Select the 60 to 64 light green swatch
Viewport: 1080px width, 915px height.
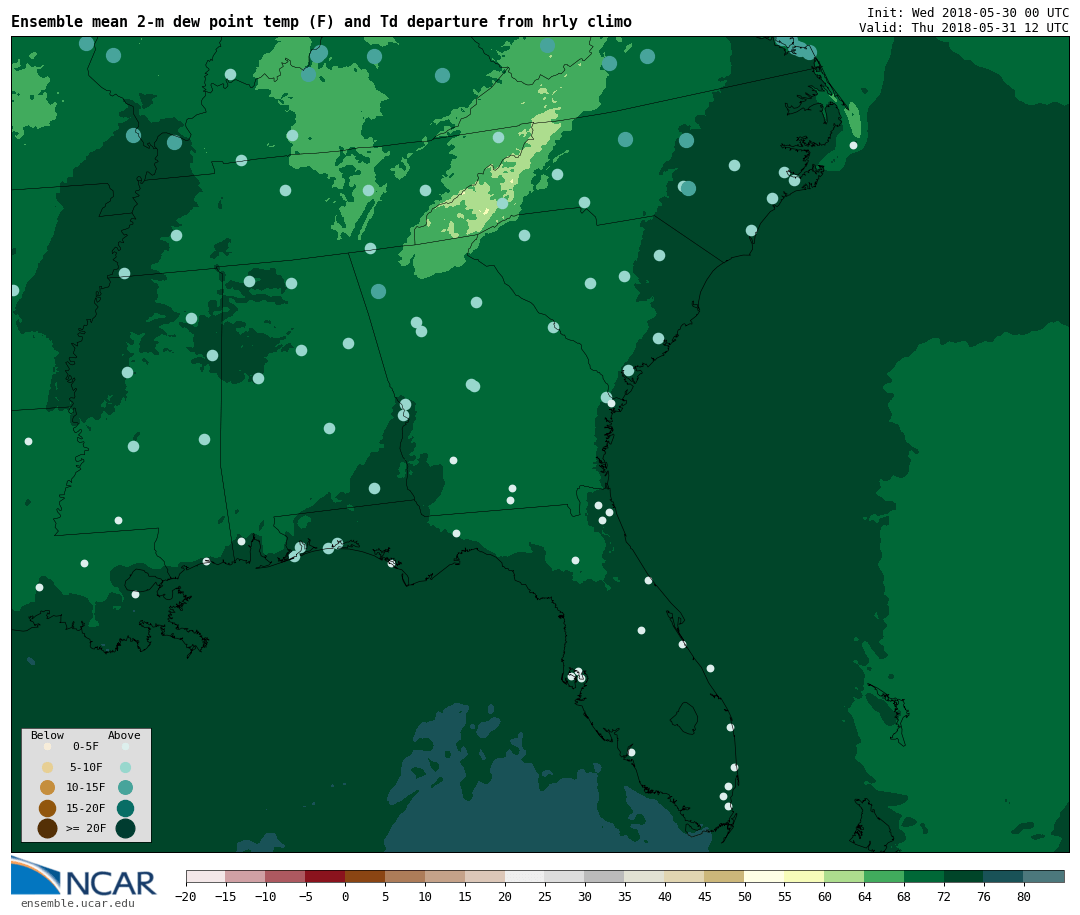844,876
